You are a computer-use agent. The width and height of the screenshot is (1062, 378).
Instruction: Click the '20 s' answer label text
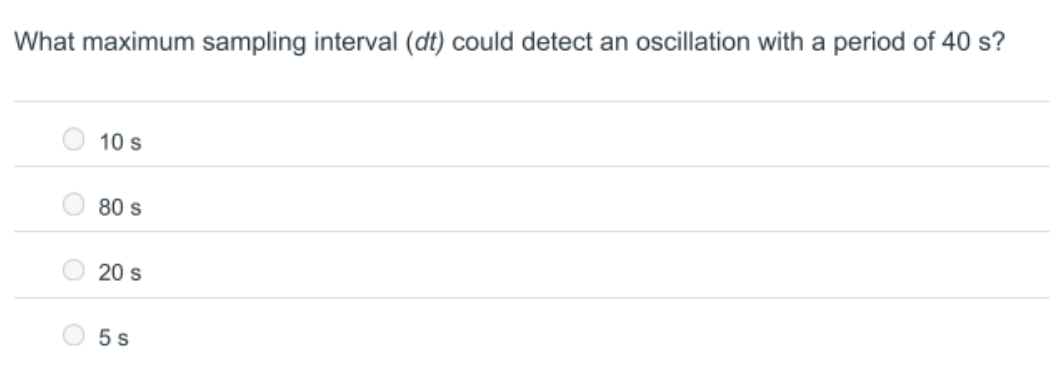click(120, 273)
